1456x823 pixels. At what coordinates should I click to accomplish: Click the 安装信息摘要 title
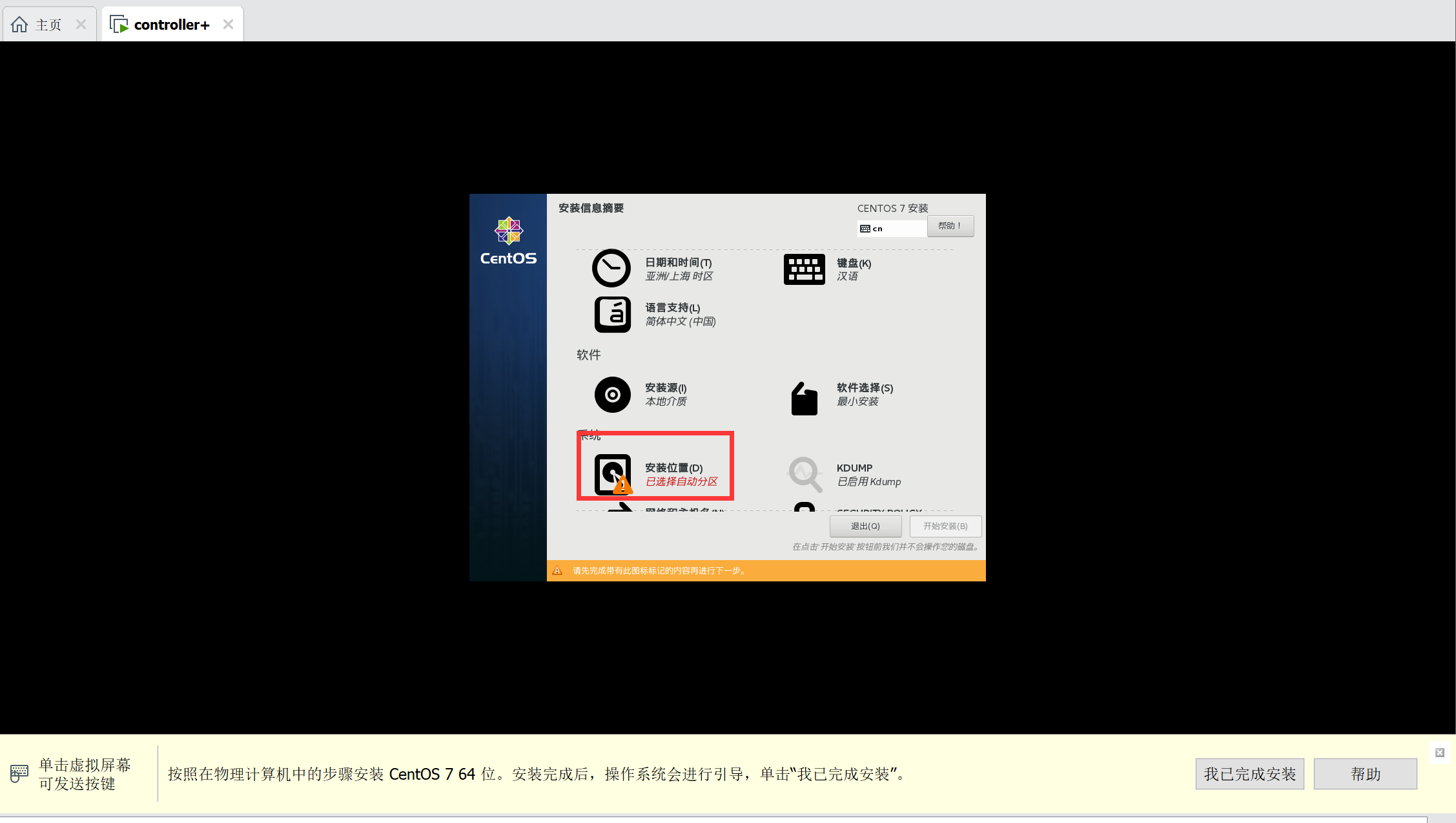click(x=591, y=208)
